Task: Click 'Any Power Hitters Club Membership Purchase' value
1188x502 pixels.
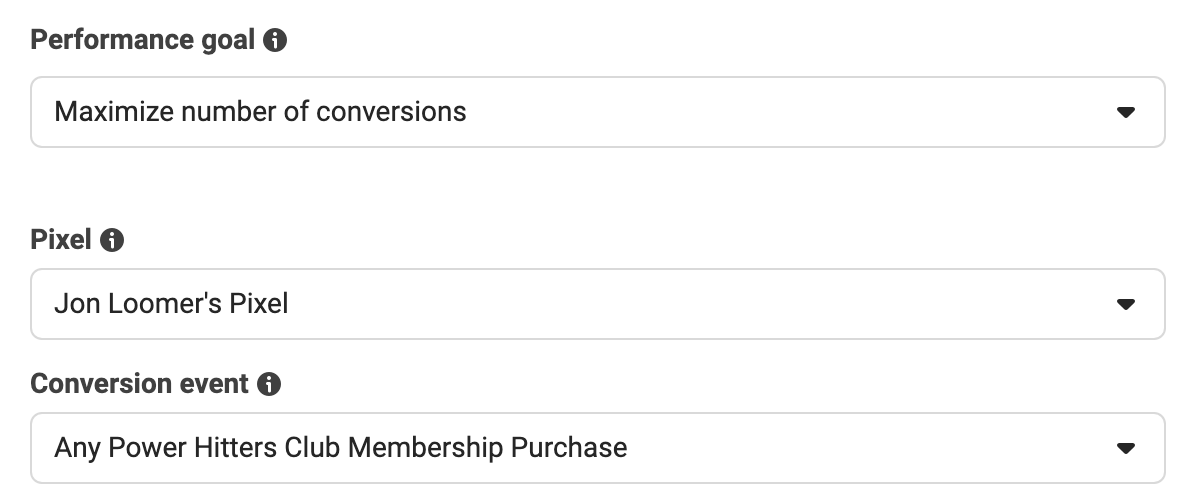Action: click(x=340, y=448)
